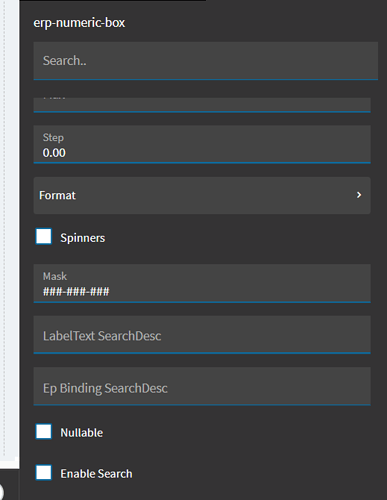Click into the Step field

pos(202,144)
